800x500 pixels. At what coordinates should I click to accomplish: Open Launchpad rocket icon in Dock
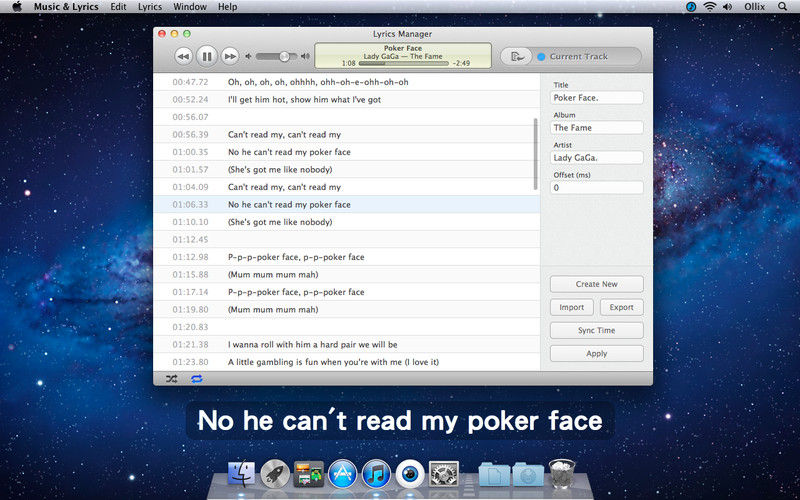275,474
